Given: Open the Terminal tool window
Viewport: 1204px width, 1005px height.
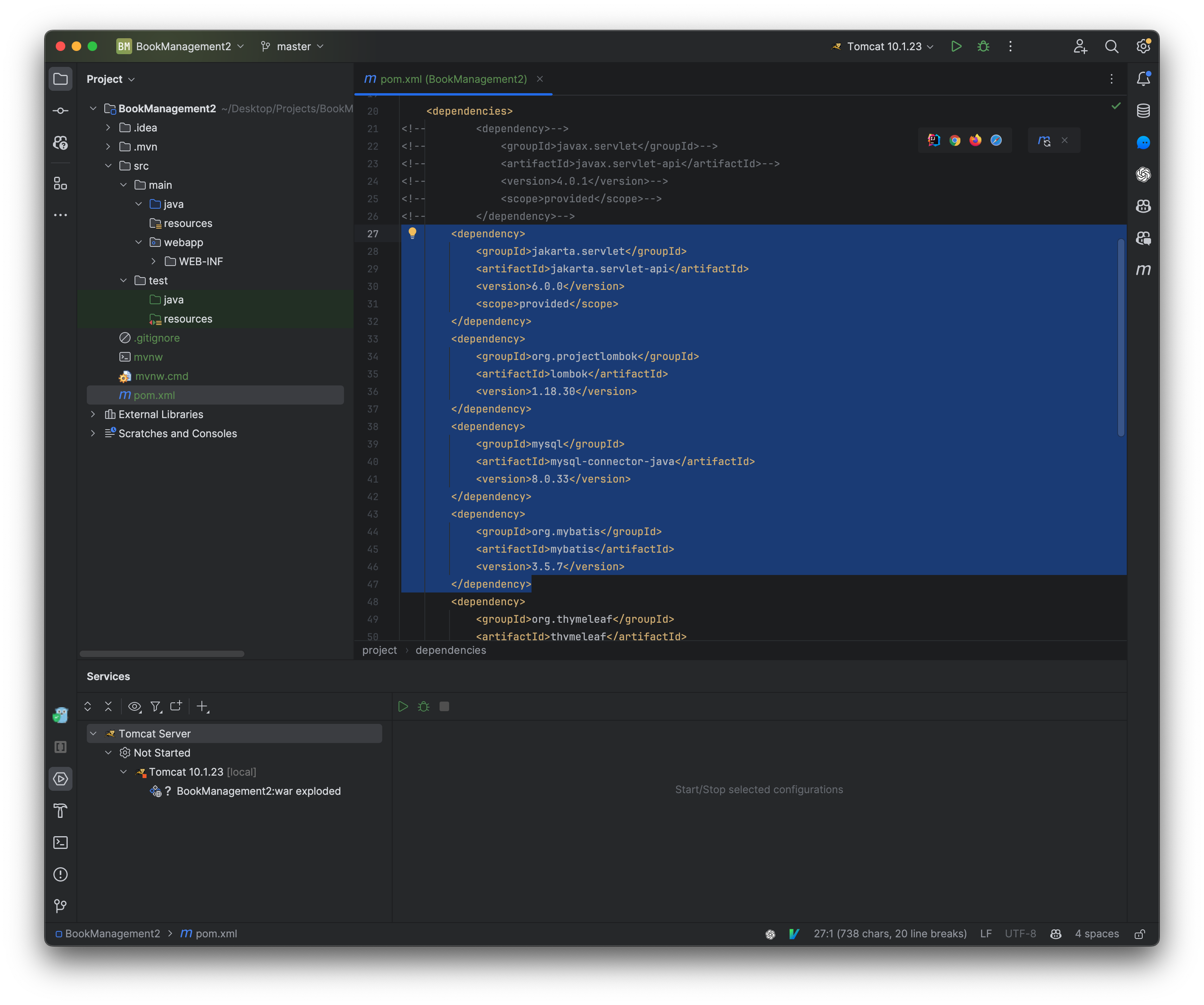Looking at the screenshot, I should [x=61, y=843].
